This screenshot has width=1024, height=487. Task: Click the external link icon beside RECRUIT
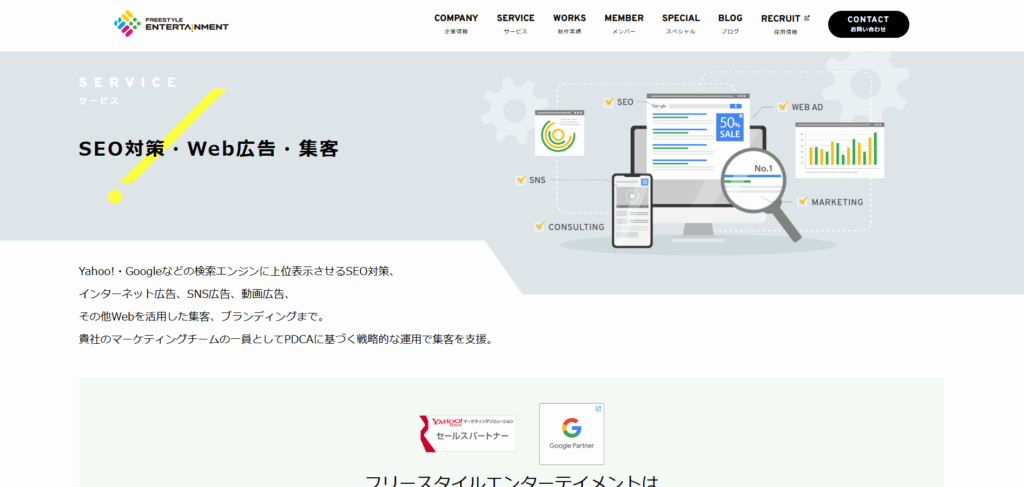coord(807,18)
